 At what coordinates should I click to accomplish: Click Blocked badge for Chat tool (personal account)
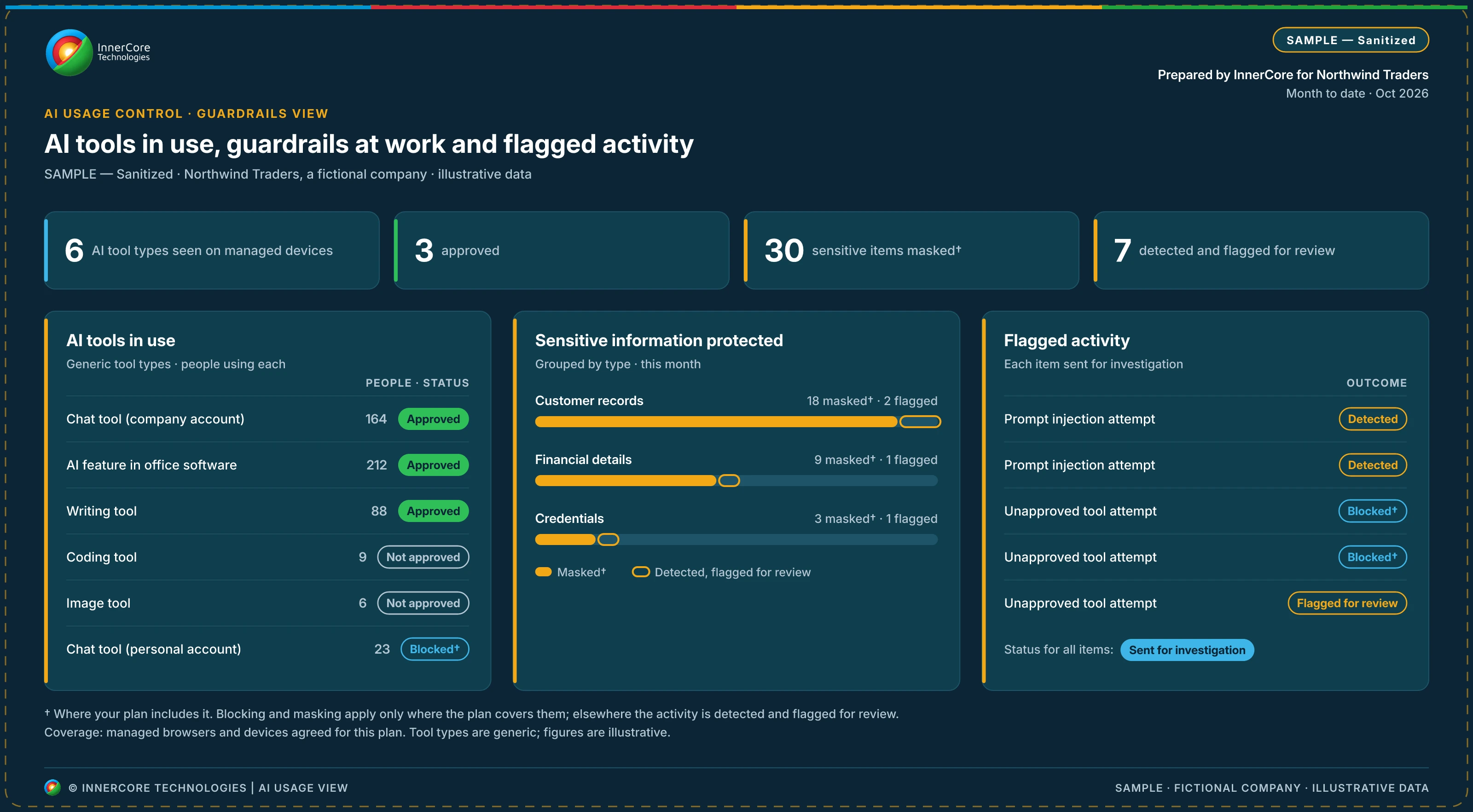[x=435, y=649]
